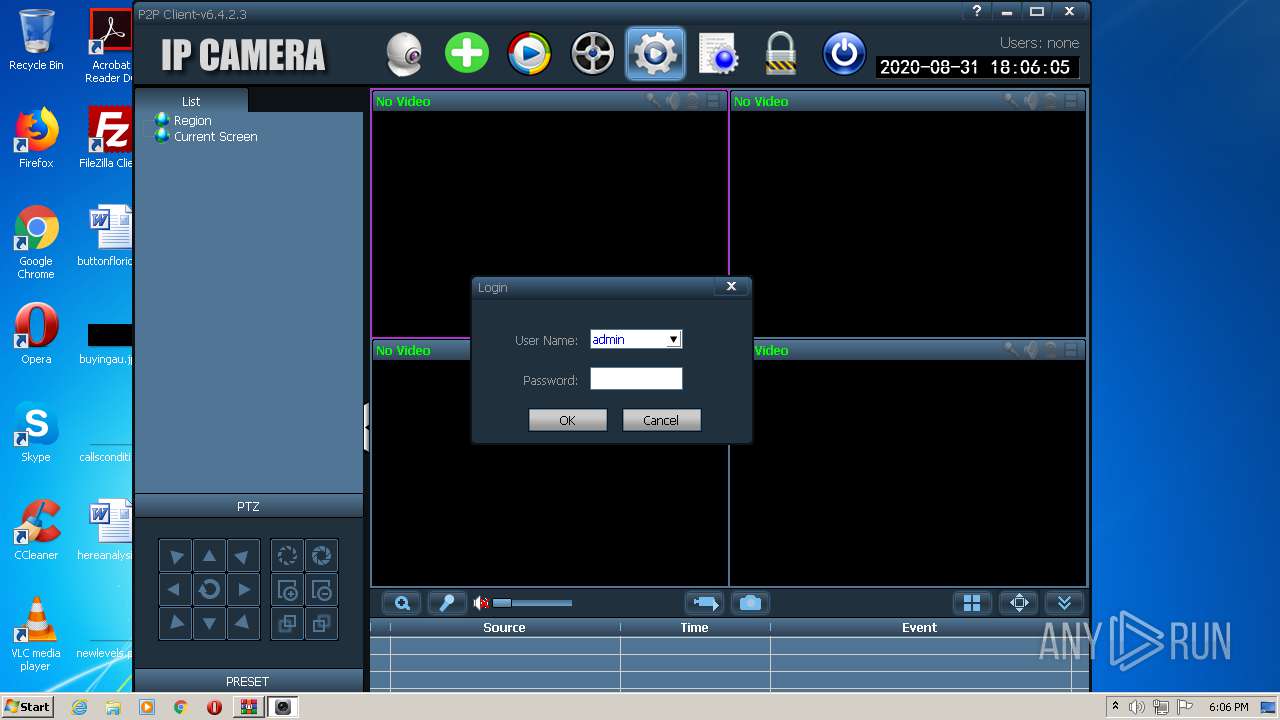This screenshot has height=720, width=1280.
Task: Open the film reel record management icon
Action: [592, 54]
